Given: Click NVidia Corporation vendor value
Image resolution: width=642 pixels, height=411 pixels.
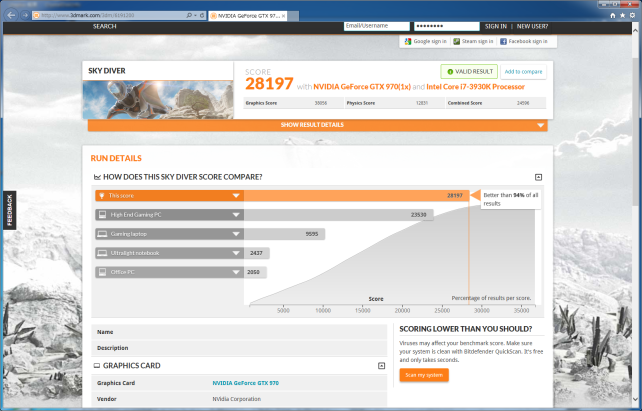Looking at the screenshot, I should [236, 399].
